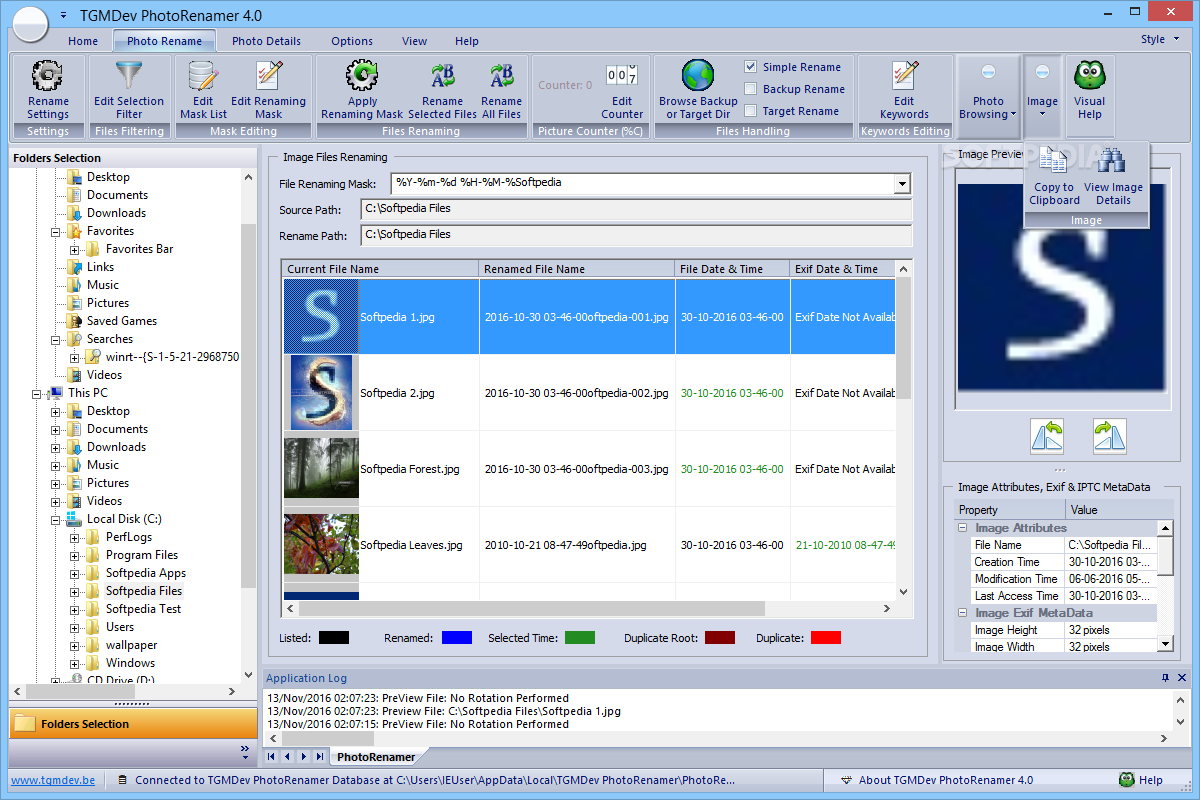Click Folders Selection orange pane button

[x=133, y=724]
